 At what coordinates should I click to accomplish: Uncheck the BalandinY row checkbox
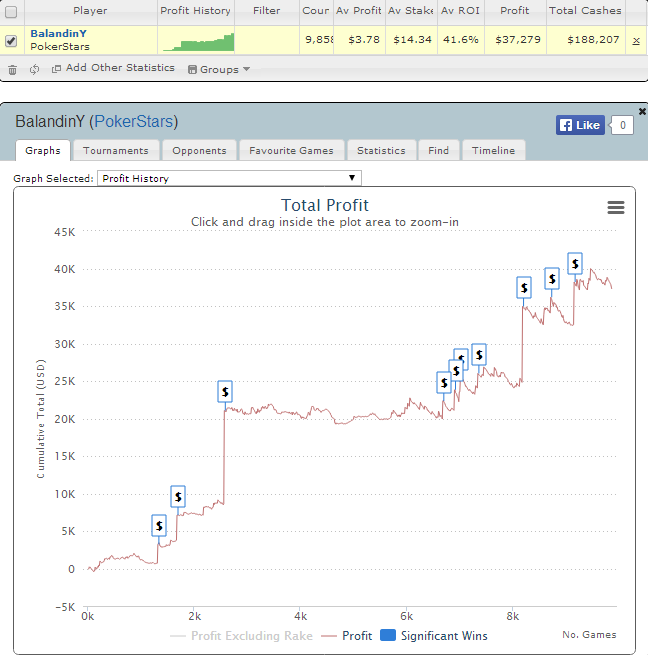tap(11, 41)
